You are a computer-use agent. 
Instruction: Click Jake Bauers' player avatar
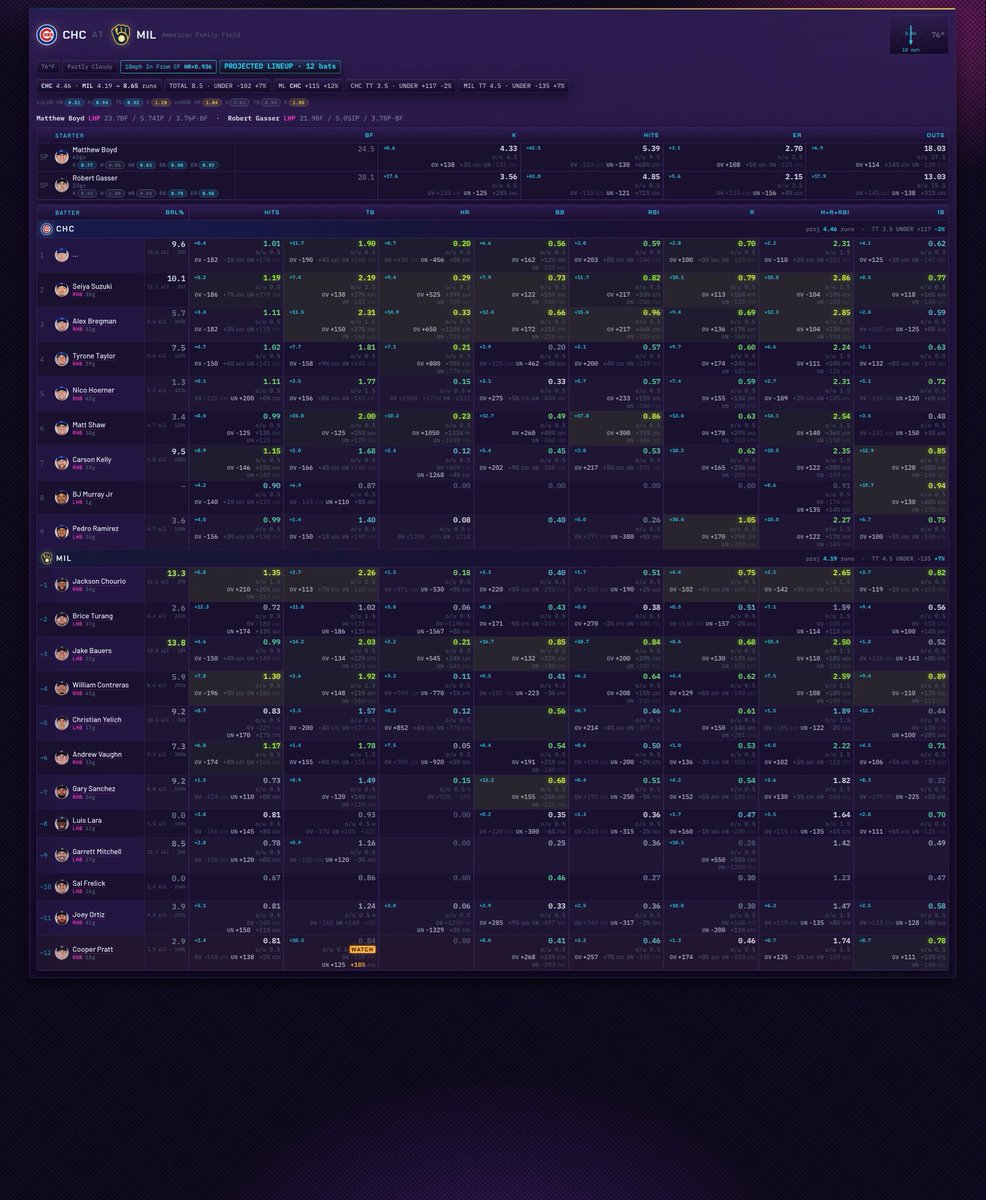point(62,653)
